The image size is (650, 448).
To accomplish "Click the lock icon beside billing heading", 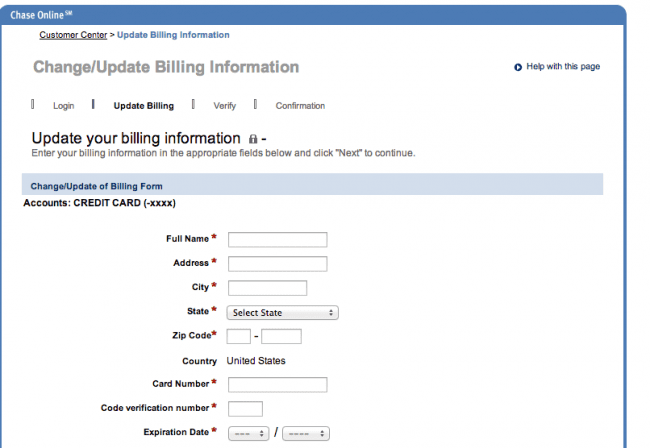I will 253,139.
